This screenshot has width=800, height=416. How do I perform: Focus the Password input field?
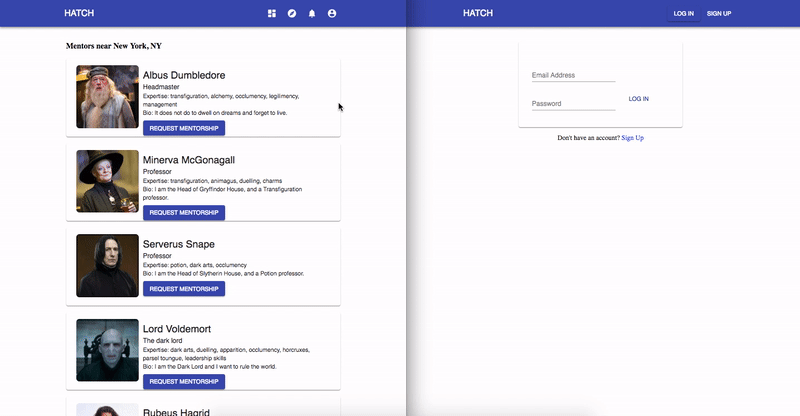(x=573, y=104)
